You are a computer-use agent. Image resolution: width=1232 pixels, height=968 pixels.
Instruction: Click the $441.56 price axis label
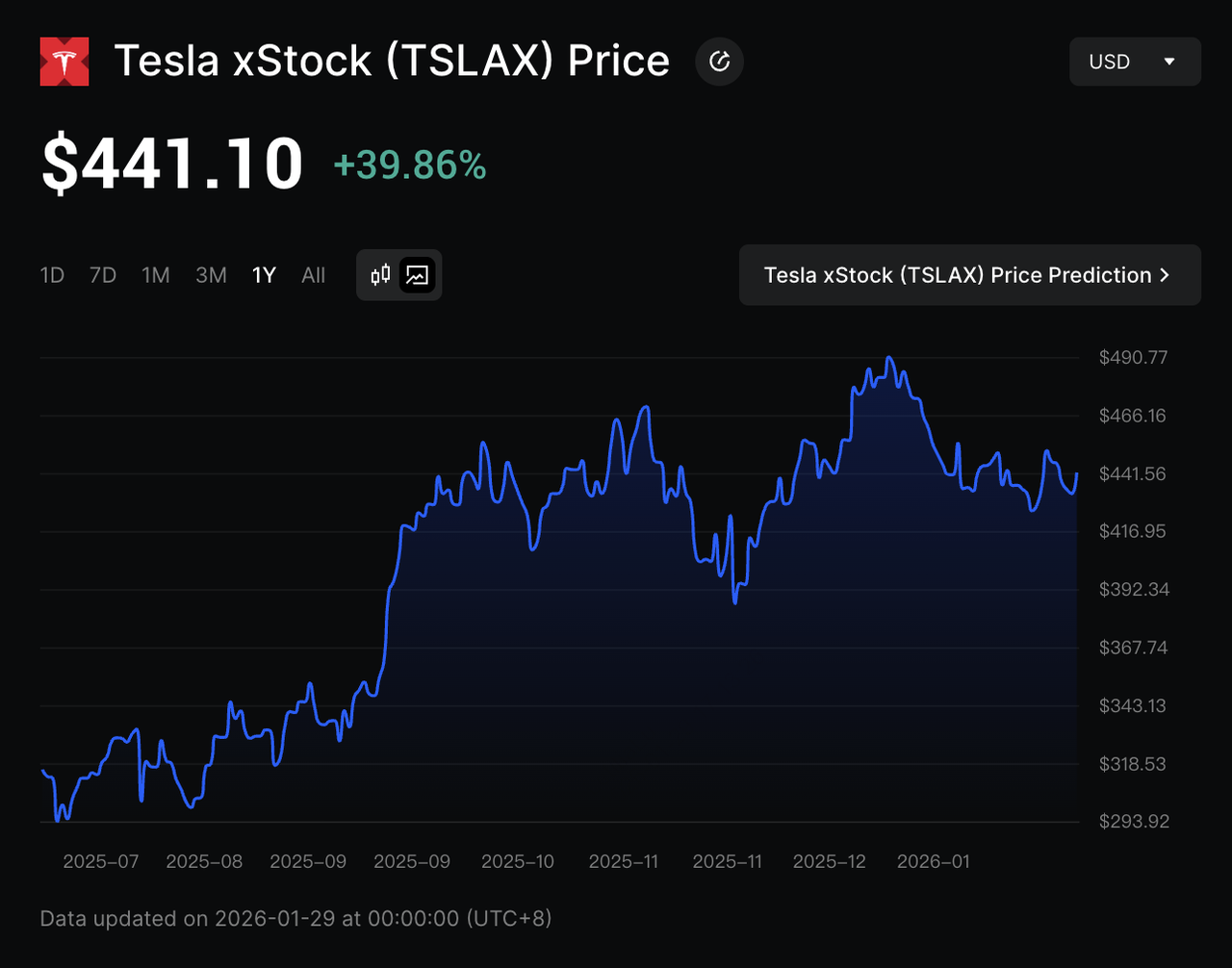(1132, 473)
